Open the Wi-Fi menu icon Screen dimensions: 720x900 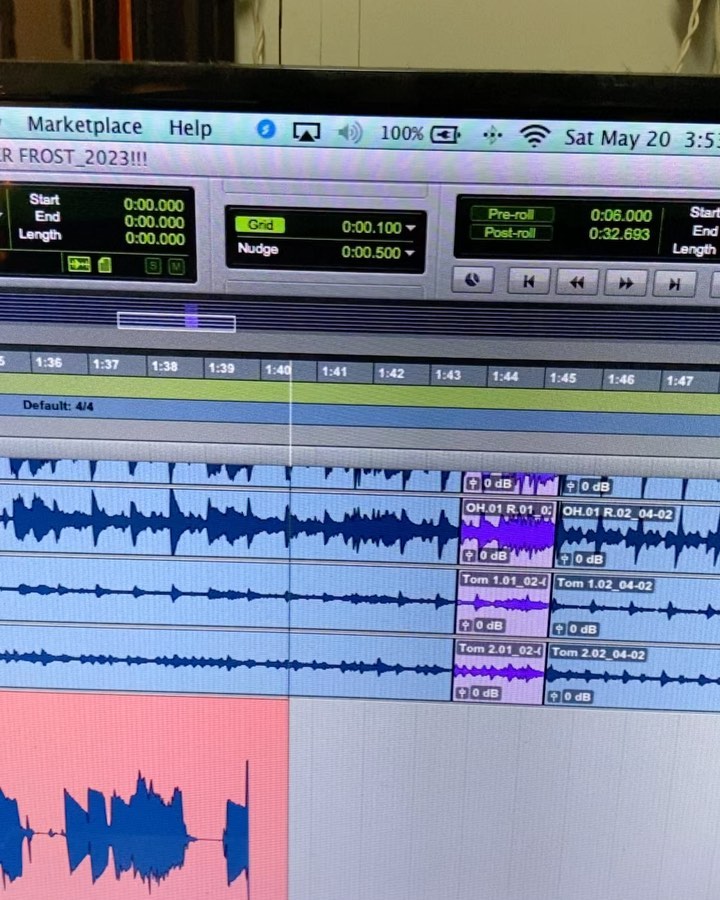pyautogui.click(x=534, y=136)
